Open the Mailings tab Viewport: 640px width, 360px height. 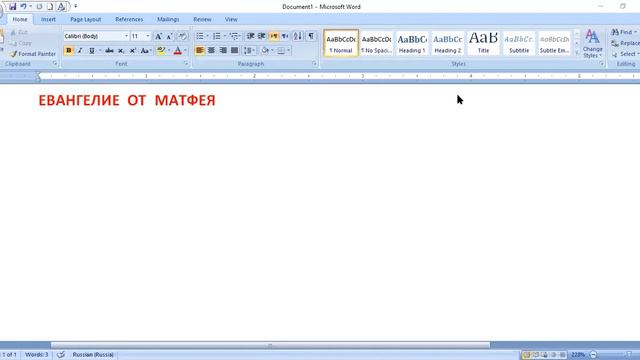pyautogui.click(x=168, y=19)
